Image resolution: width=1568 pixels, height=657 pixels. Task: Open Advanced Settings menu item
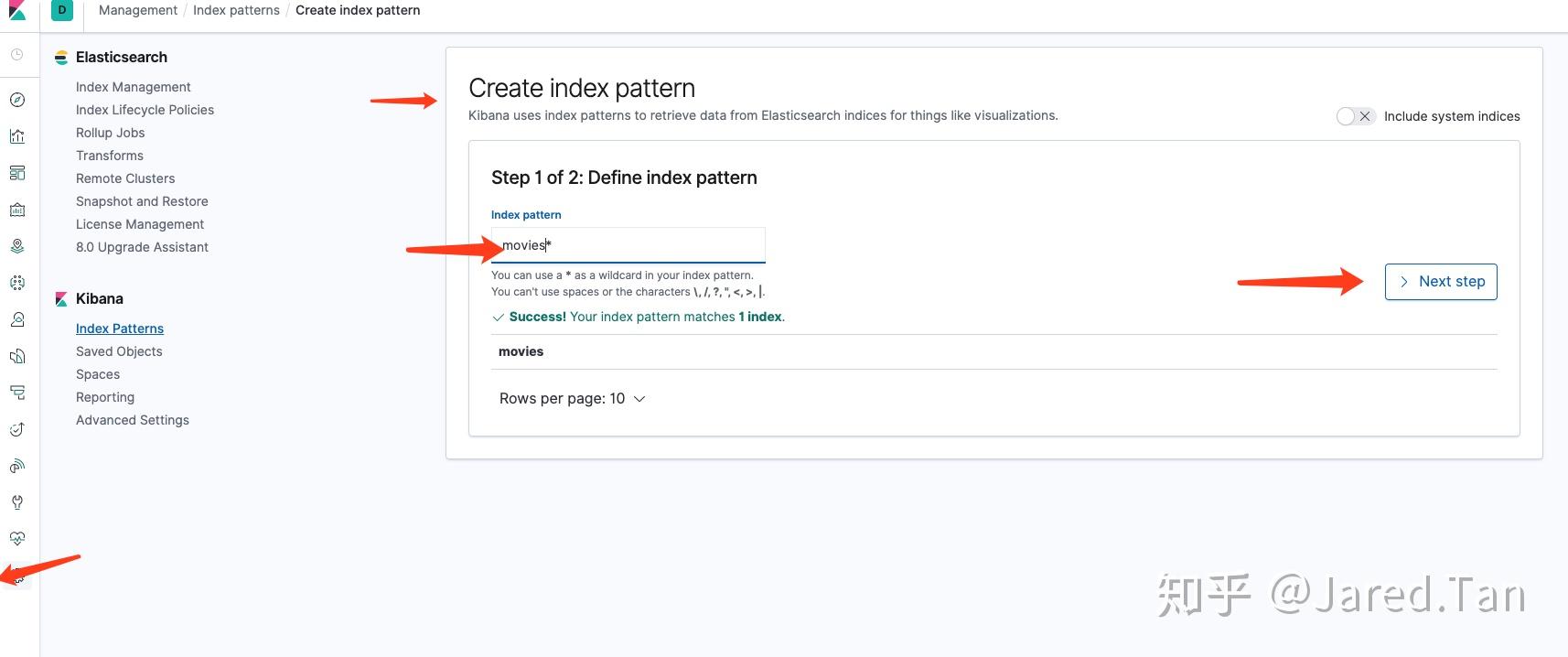pyautogui.click(x=133, y=420)
